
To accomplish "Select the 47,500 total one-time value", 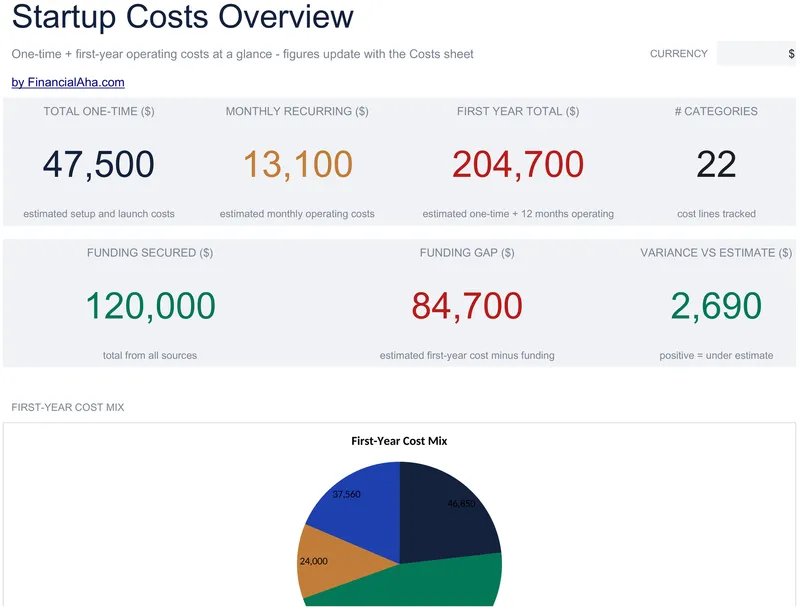I will pos(98,164).
